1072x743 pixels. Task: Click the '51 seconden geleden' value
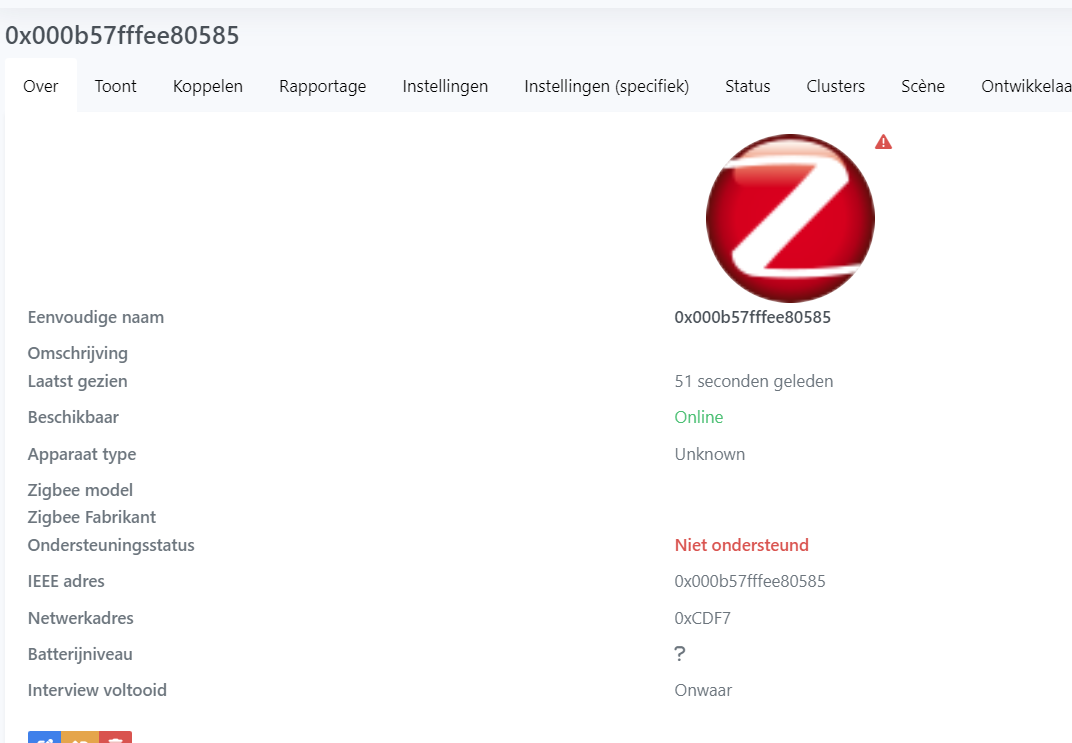[x=754, y=381]
